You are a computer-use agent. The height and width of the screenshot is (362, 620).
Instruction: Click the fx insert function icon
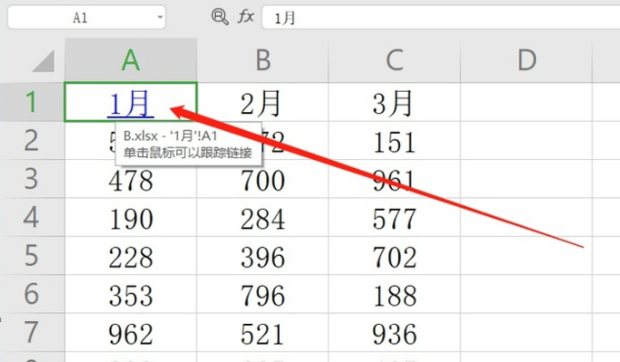[x=246, y=17]
